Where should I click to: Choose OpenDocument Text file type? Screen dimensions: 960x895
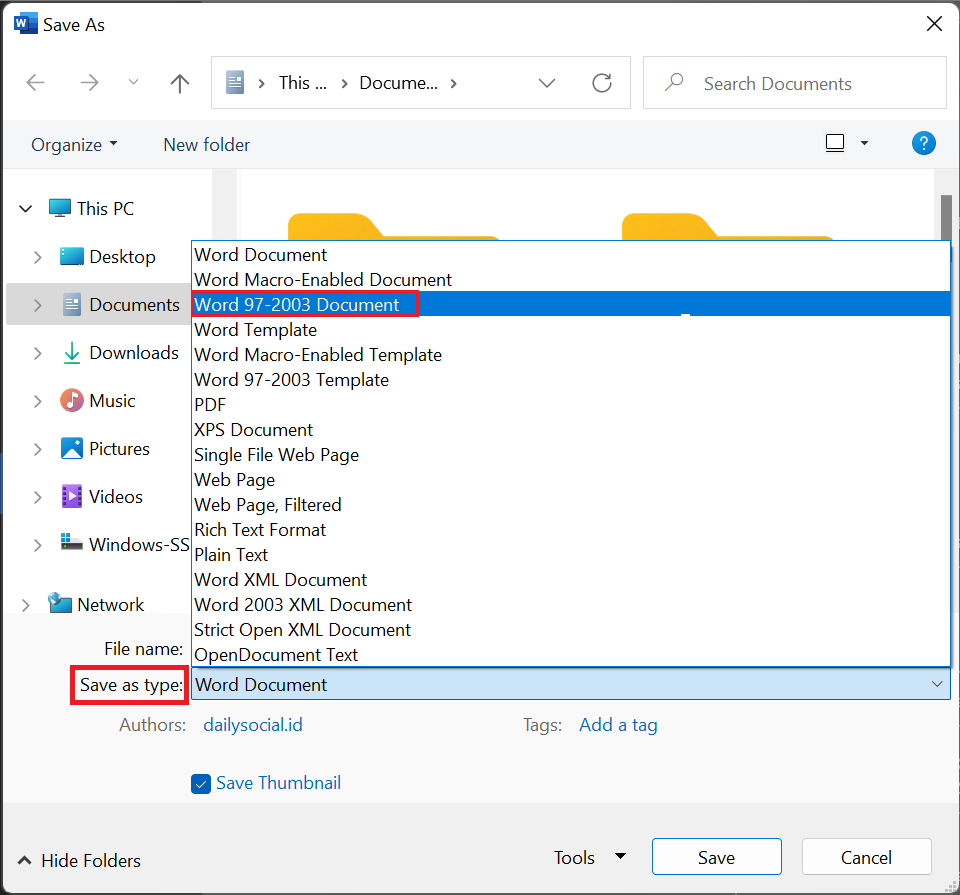(571, 654)
